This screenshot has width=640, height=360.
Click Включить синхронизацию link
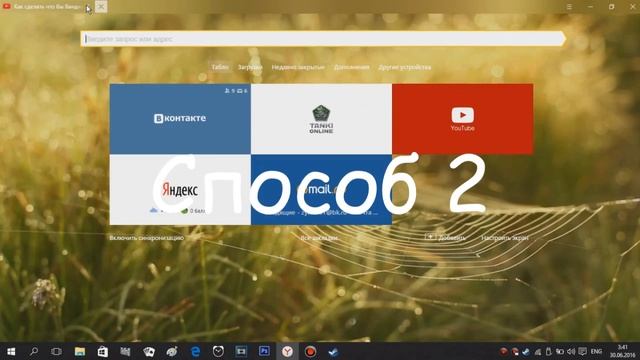click(x=147, y=238)
